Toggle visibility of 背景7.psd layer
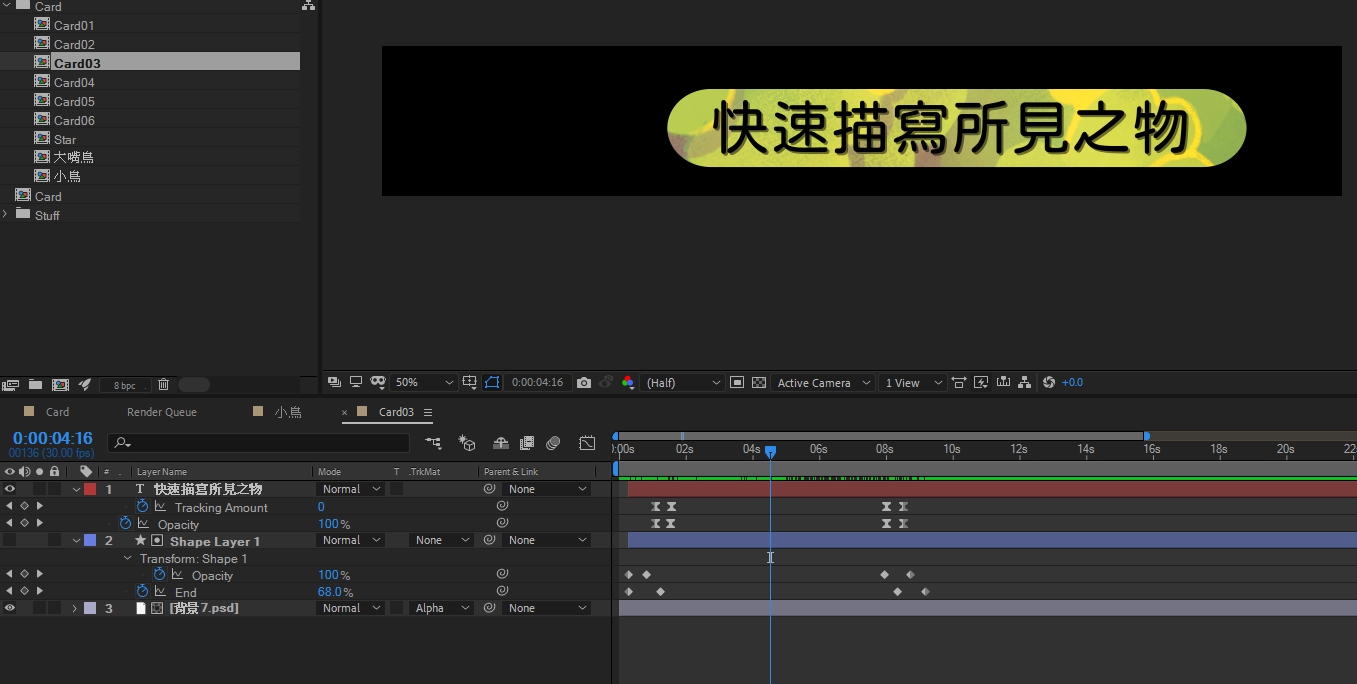This screenshot has width=1357, height=684. click(x=10, y=608)
